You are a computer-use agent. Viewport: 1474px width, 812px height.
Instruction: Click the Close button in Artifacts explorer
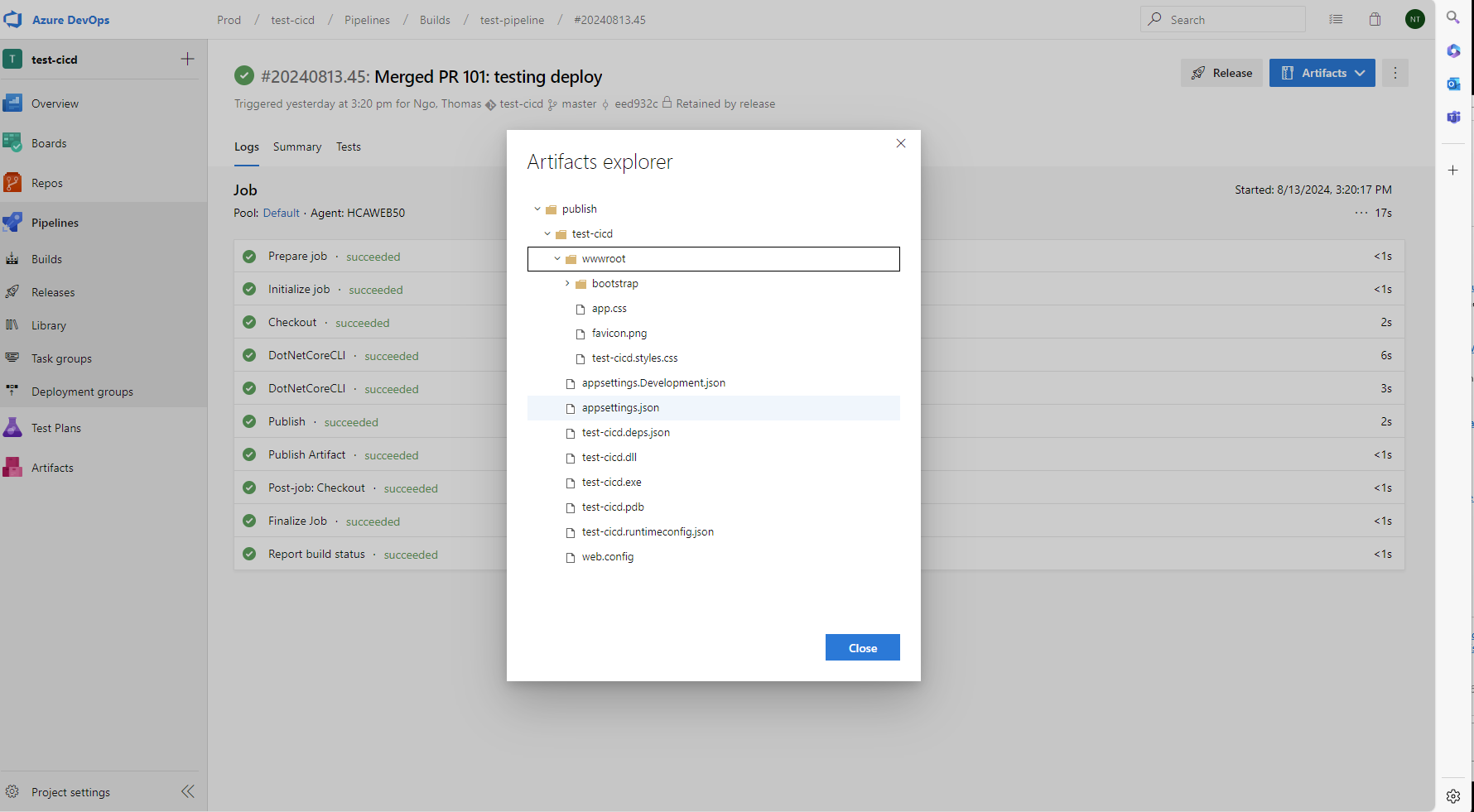point(863,648)
